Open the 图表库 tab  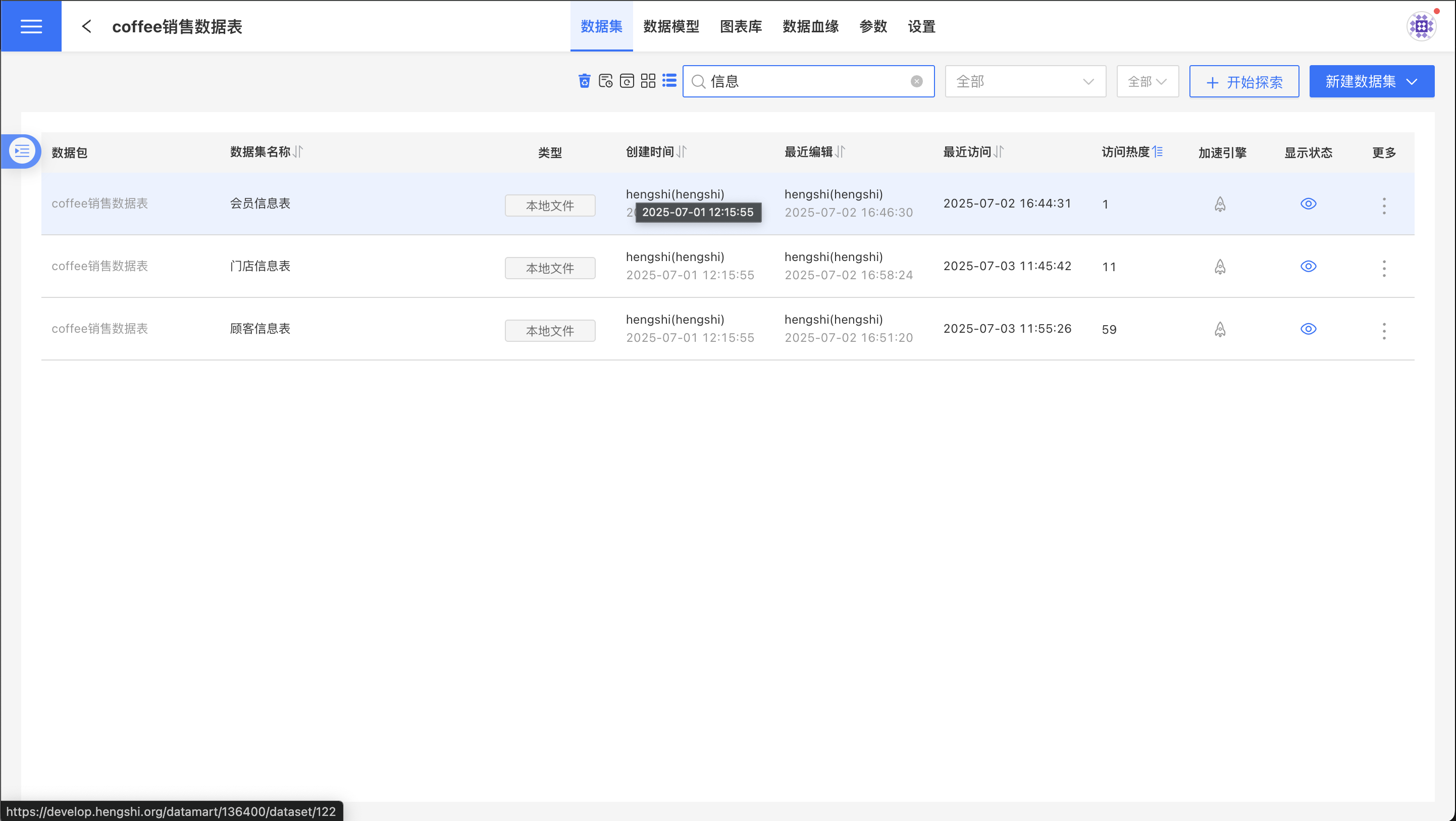[x=741, y=26]
